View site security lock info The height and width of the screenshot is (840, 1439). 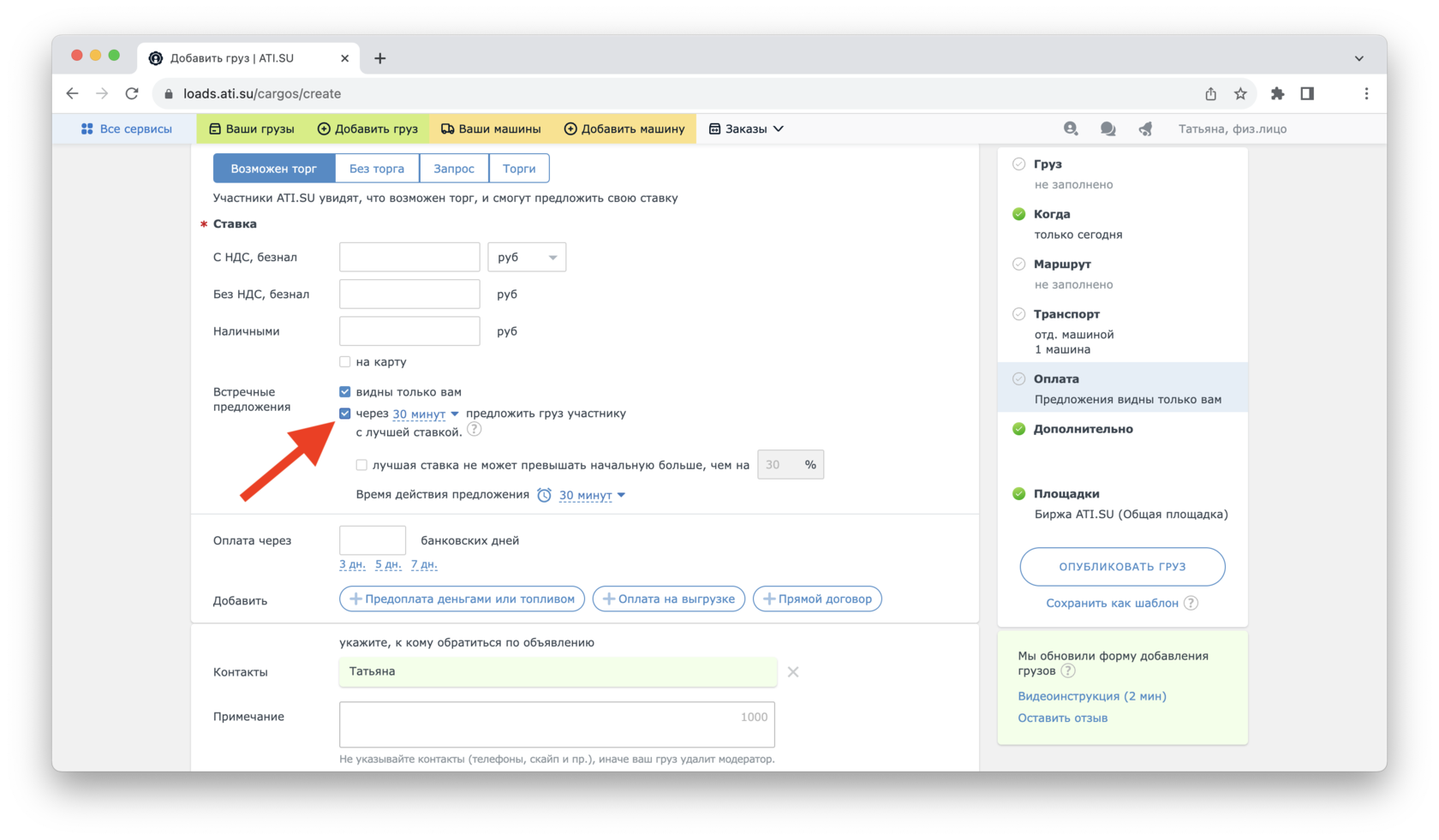(169, 93)
